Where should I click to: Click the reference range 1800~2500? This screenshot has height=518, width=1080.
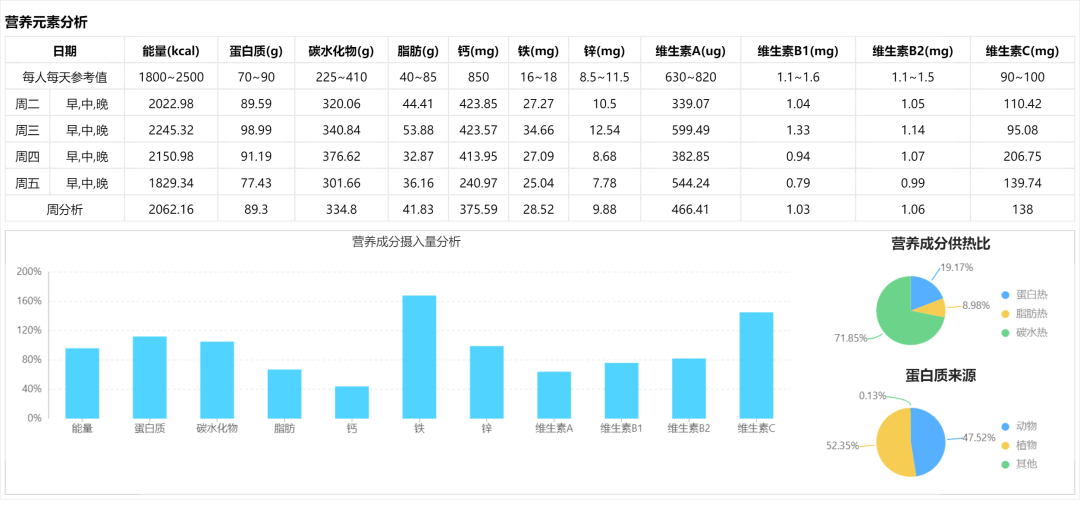pyautogui.click(x=171, y=77)
